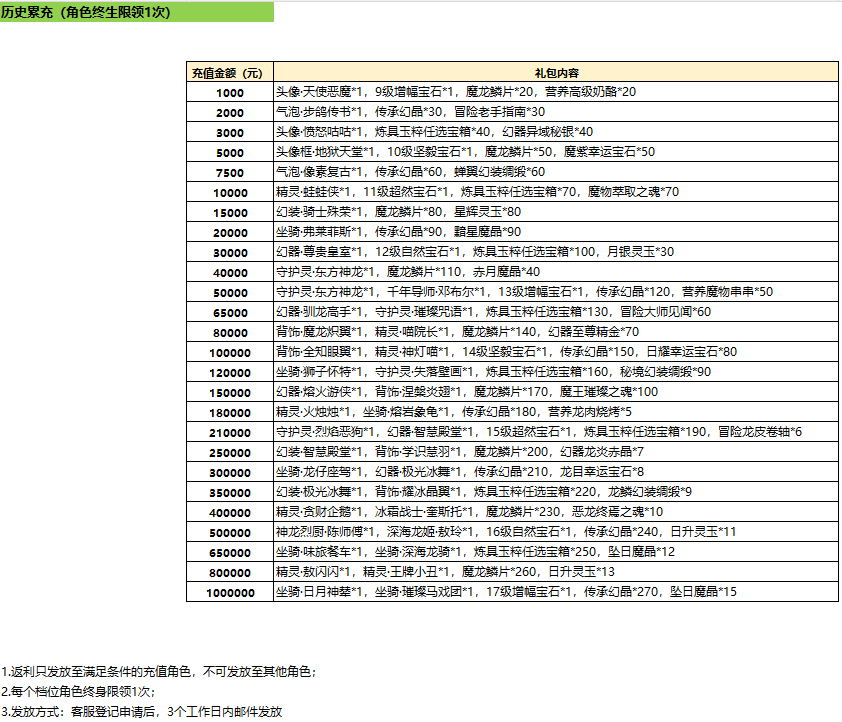Click the 20000 recharge amount cell
842x722 pixels.
229,232
